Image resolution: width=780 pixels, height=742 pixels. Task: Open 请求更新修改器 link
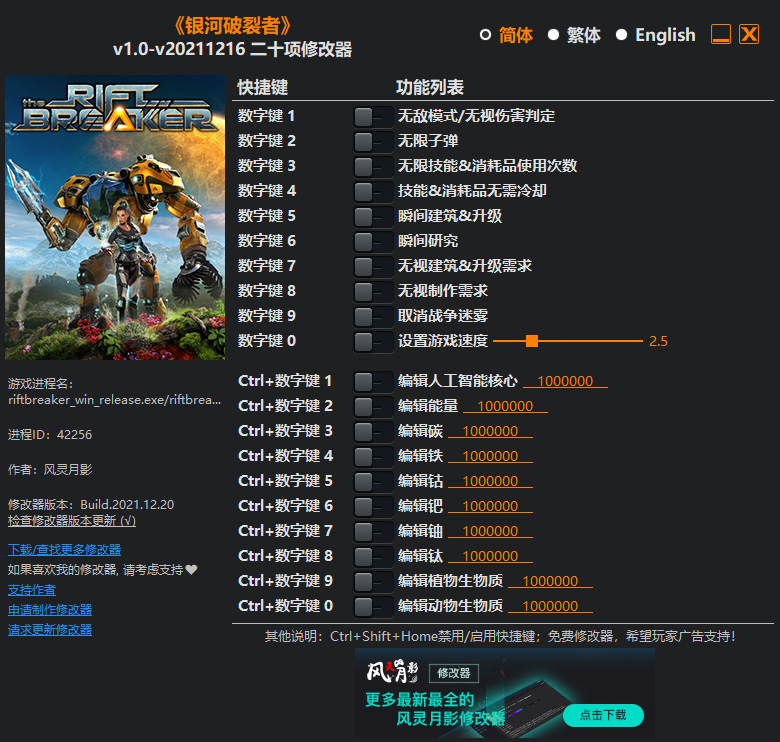pyautogui.click(x=50, y=630)
